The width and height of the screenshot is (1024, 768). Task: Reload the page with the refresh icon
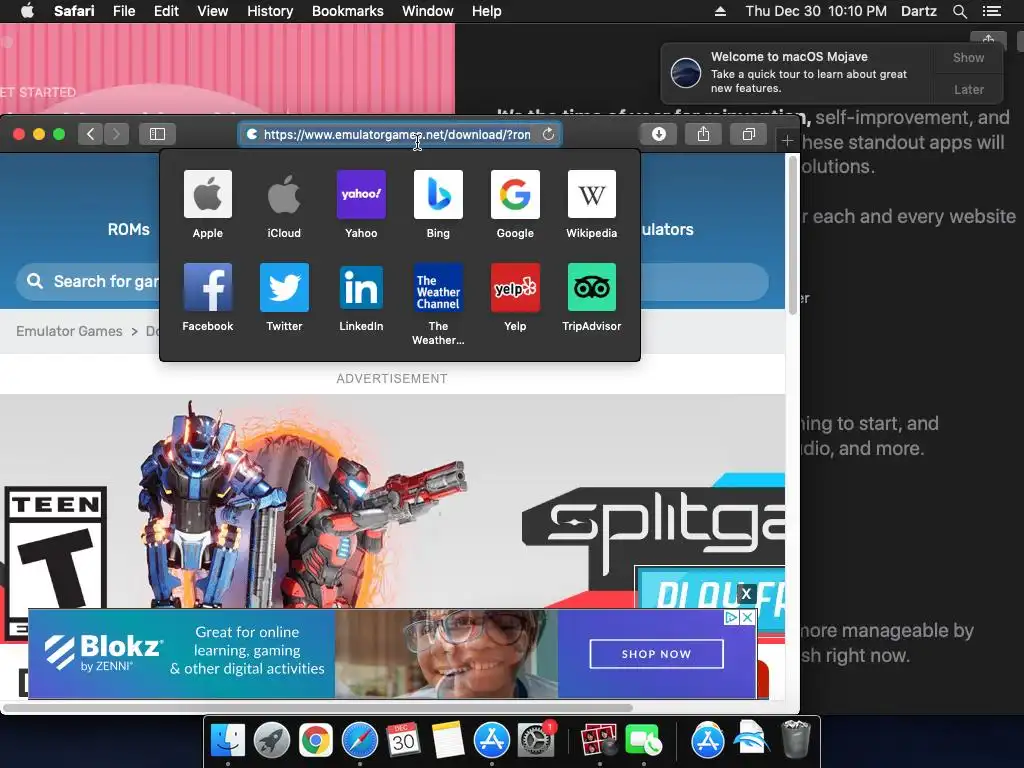pos(549,134)
